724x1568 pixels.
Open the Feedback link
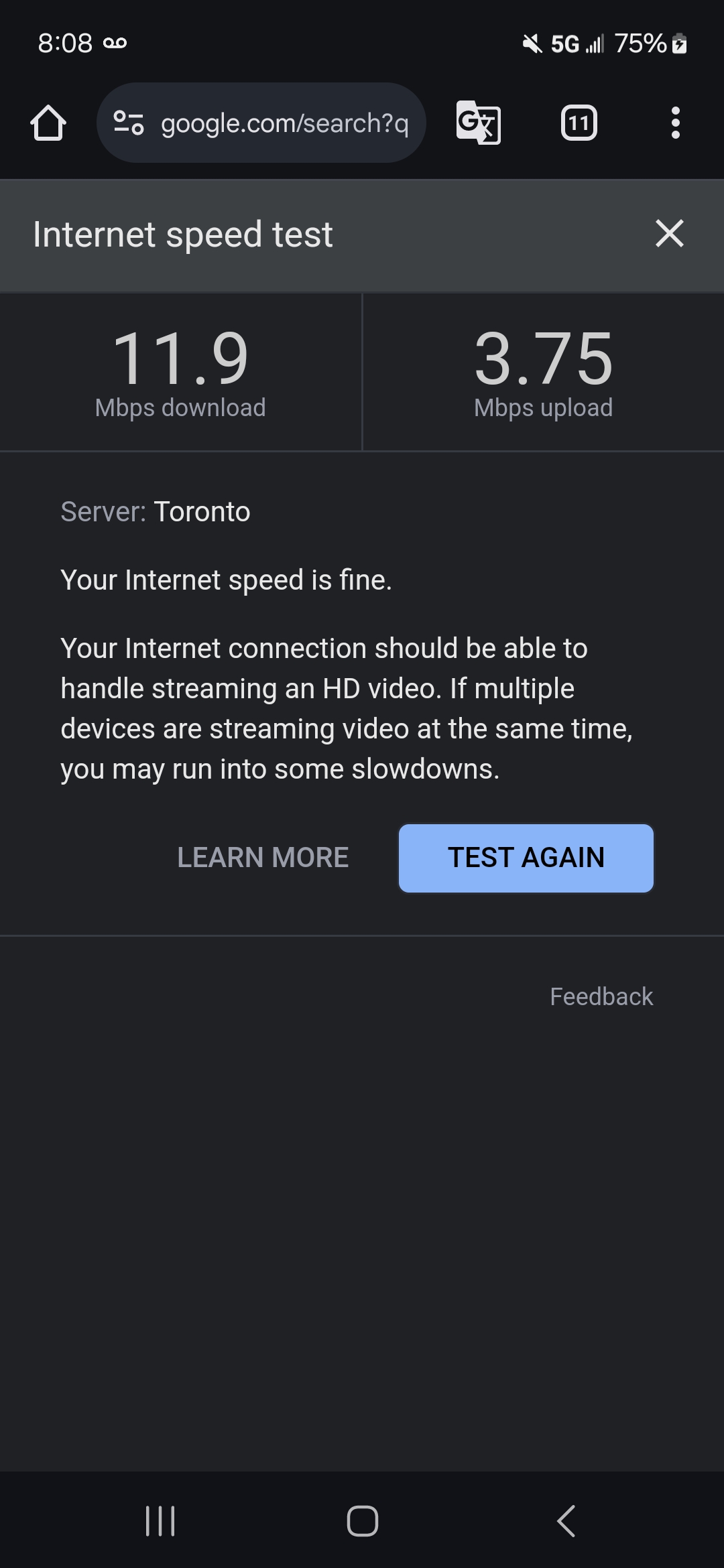[601, 996]
